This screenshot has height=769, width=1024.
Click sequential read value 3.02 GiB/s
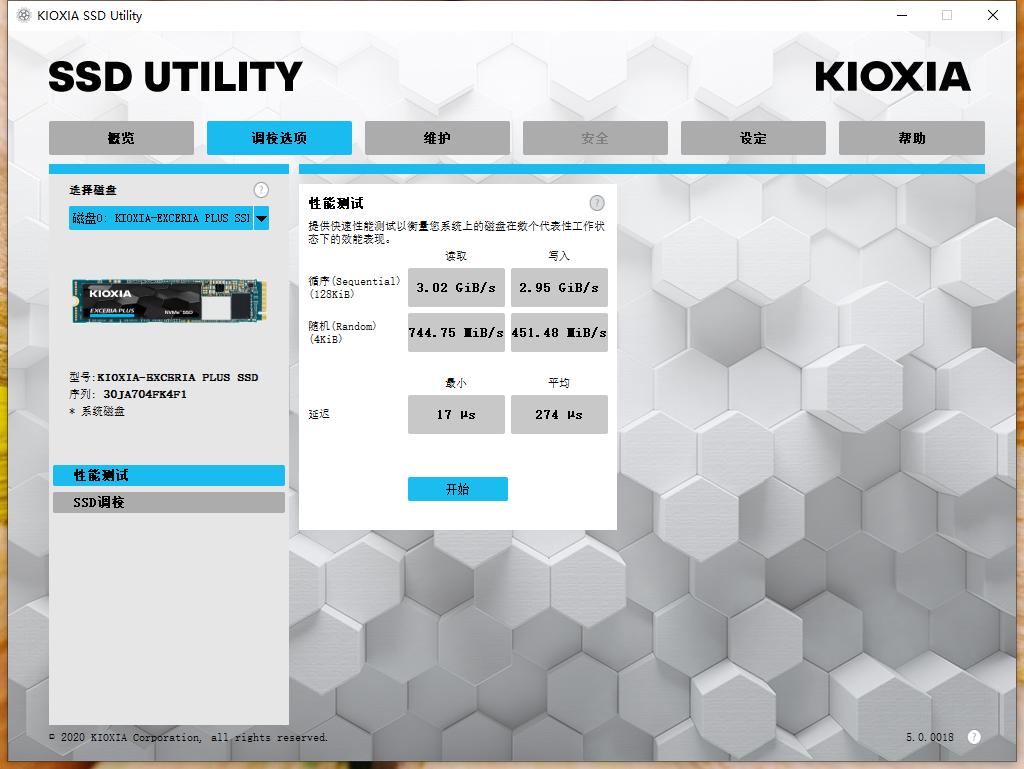click(x=456, y=287)
